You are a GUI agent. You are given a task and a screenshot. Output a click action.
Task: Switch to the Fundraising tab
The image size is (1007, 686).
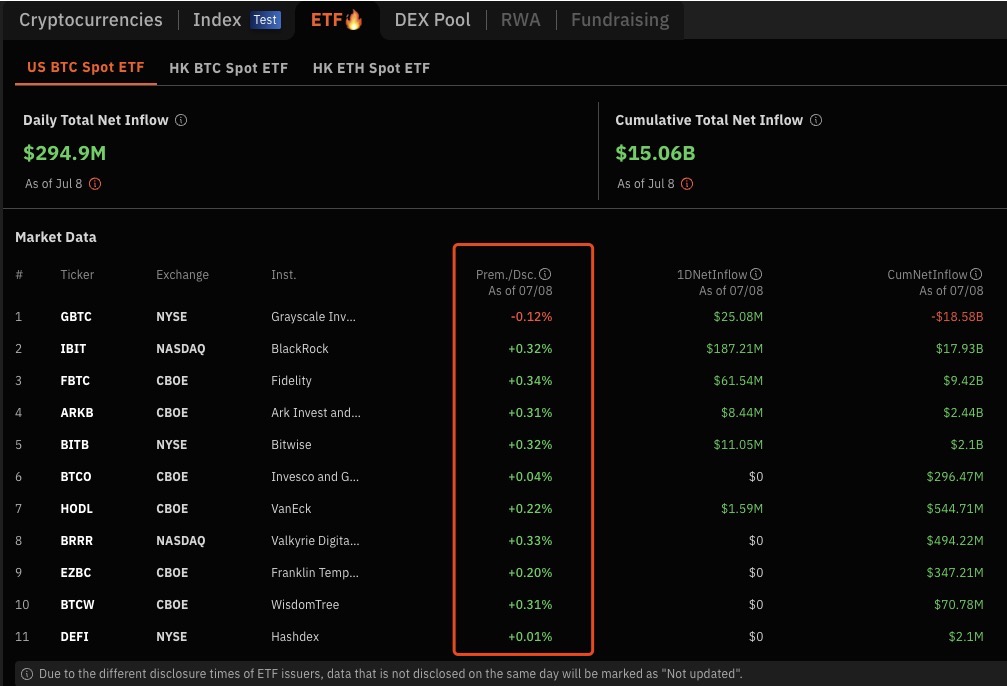coord(620,20)
